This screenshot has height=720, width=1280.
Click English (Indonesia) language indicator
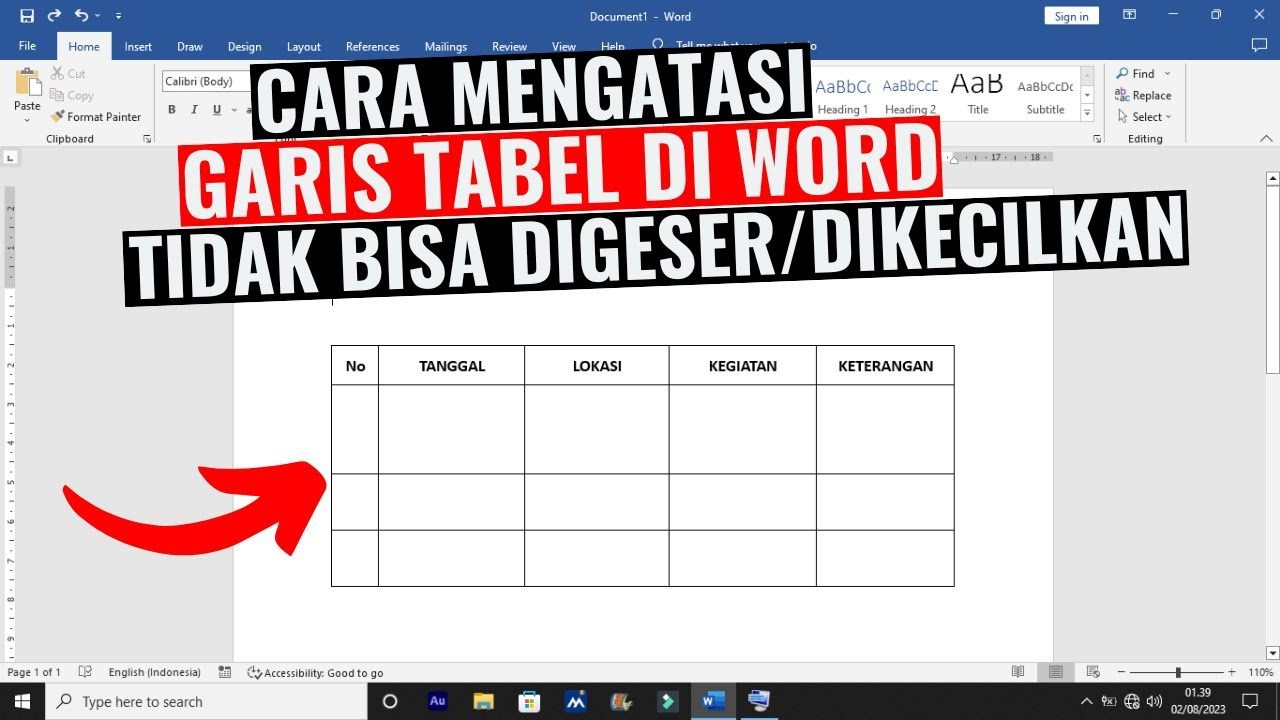click(154, 672)
